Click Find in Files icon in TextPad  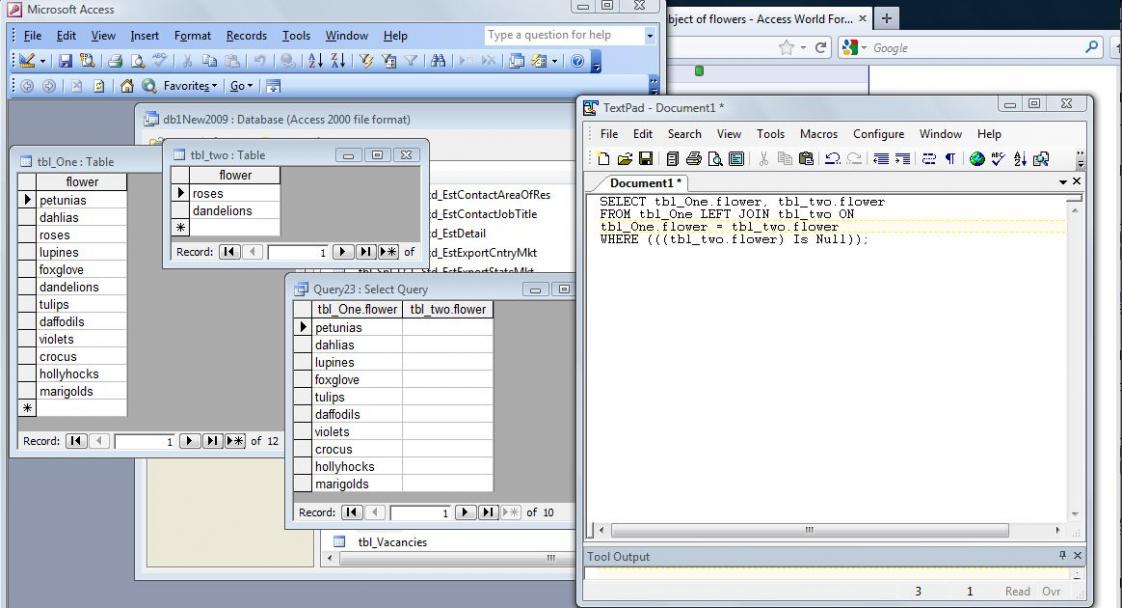(x=1041, y=159)
